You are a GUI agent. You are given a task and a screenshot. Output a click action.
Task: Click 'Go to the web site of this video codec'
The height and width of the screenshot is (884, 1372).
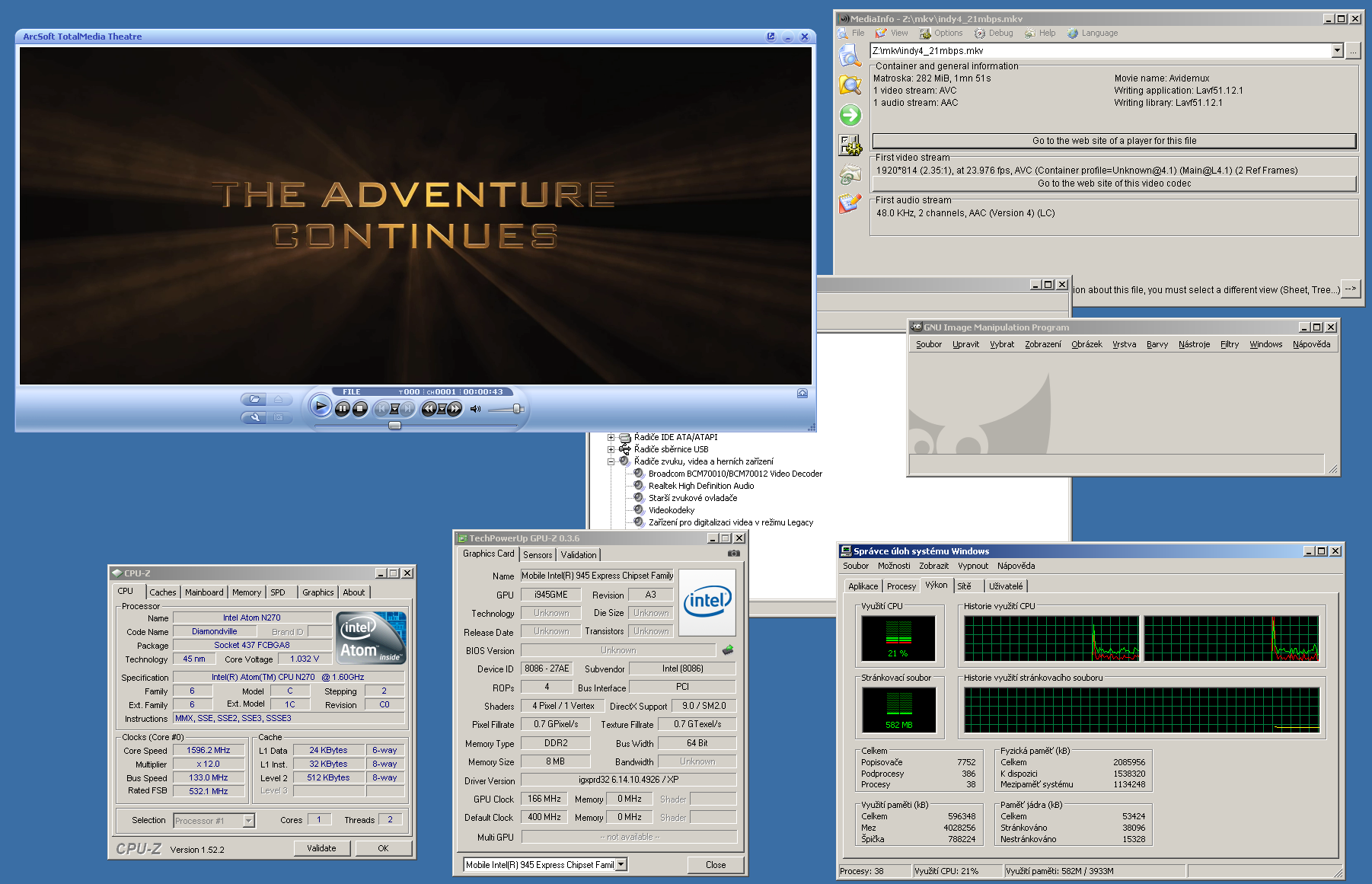[x=1114, y=184]
